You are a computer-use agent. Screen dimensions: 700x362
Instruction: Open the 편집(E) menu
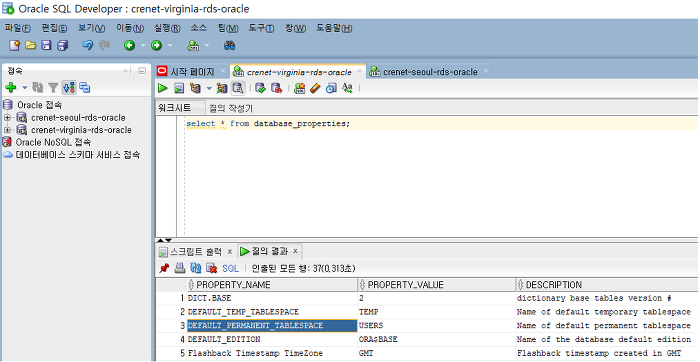pyautogui.click(x=54, y=28)
